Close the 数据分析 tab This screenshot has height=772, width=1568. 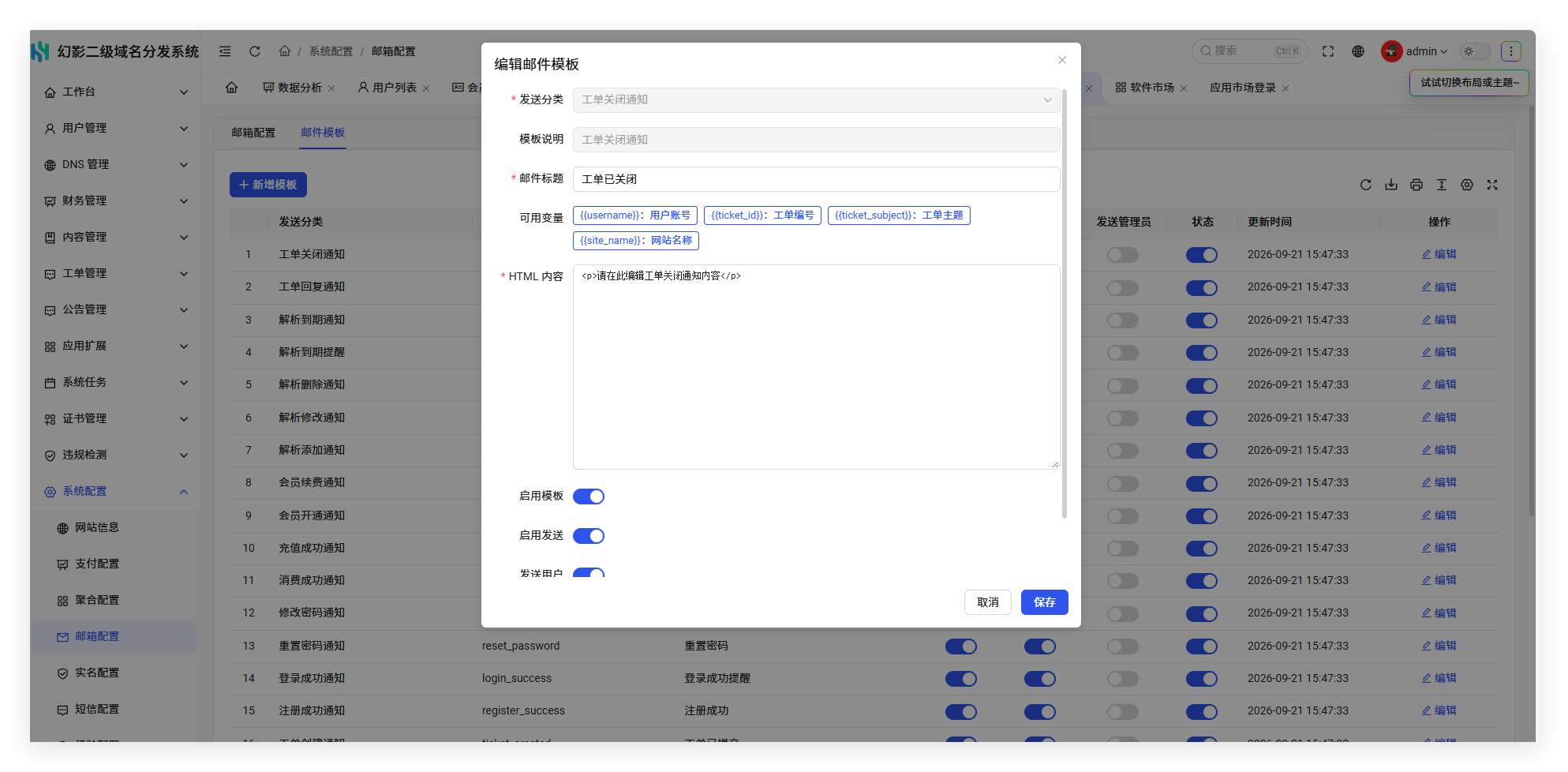331,88
